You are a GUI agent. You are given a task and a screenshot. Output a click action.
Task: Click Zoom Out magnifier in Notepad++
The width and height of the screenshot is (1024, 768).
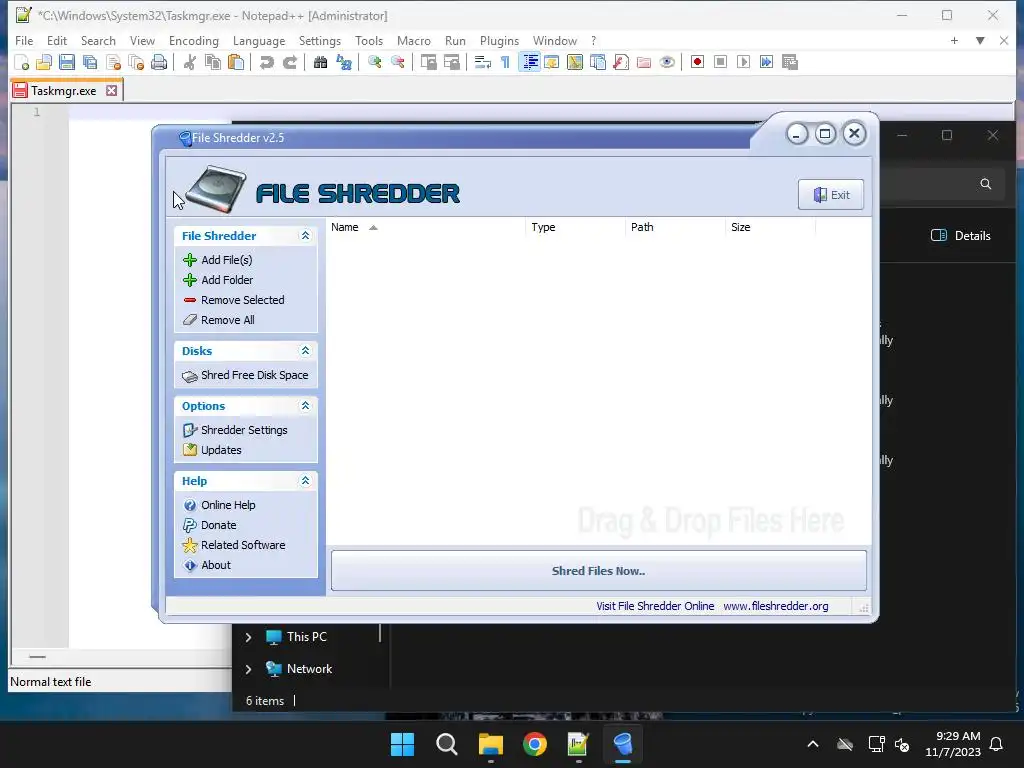coord(398,62)
